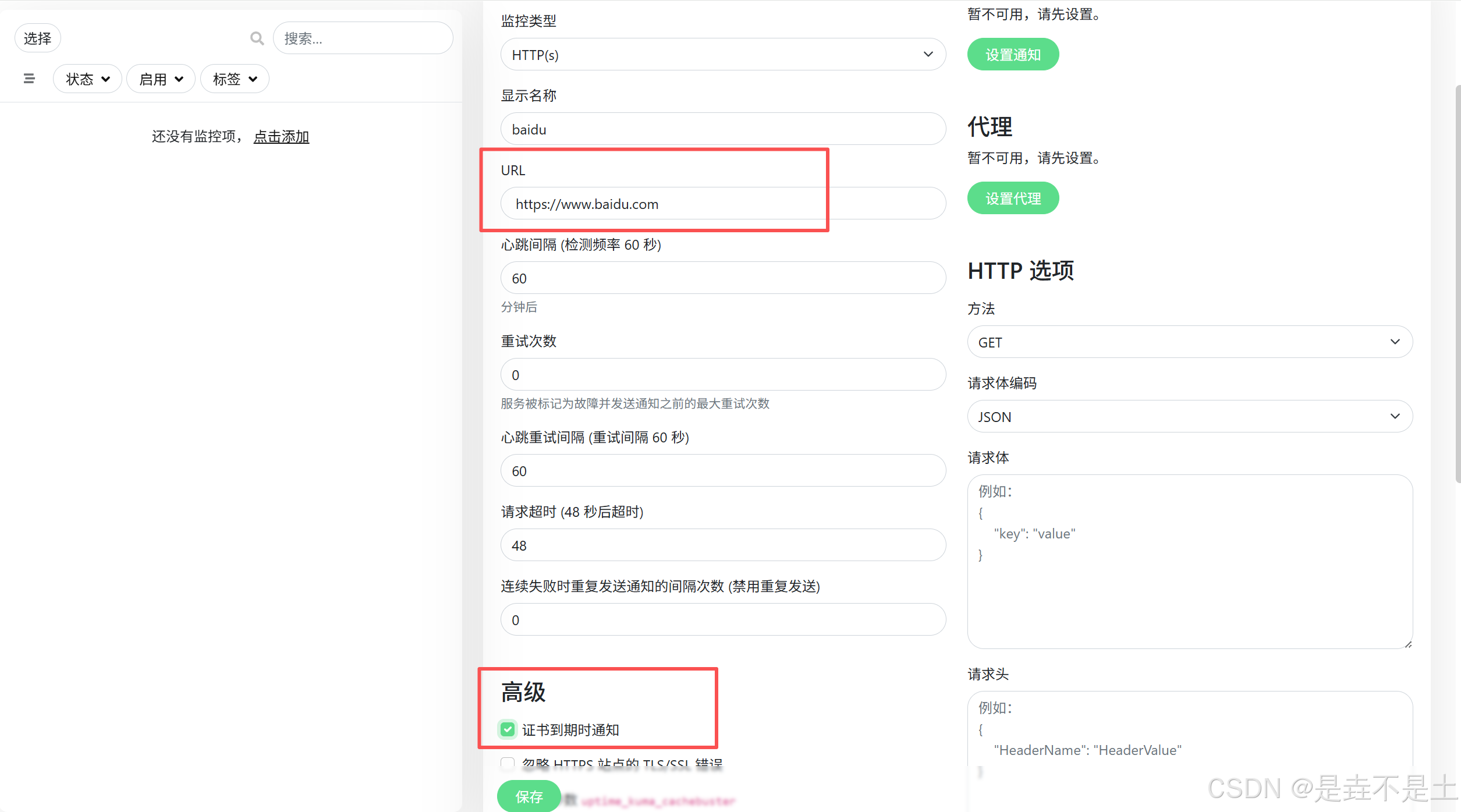This screenshot has width=1461, height=812.
Task: Click the URL input field
Action: 723,204
